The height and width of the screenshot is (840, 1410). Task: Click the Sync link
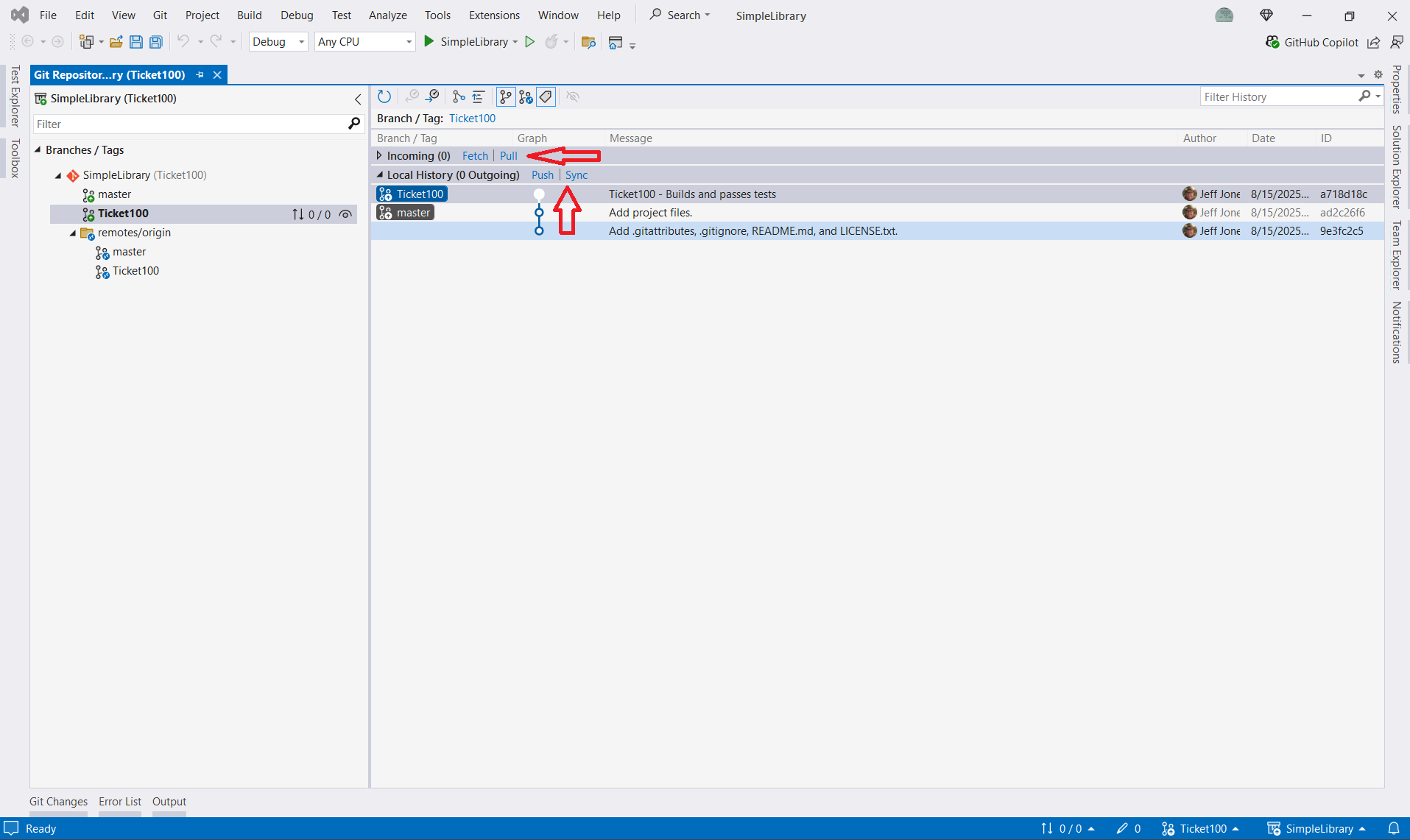577,174
